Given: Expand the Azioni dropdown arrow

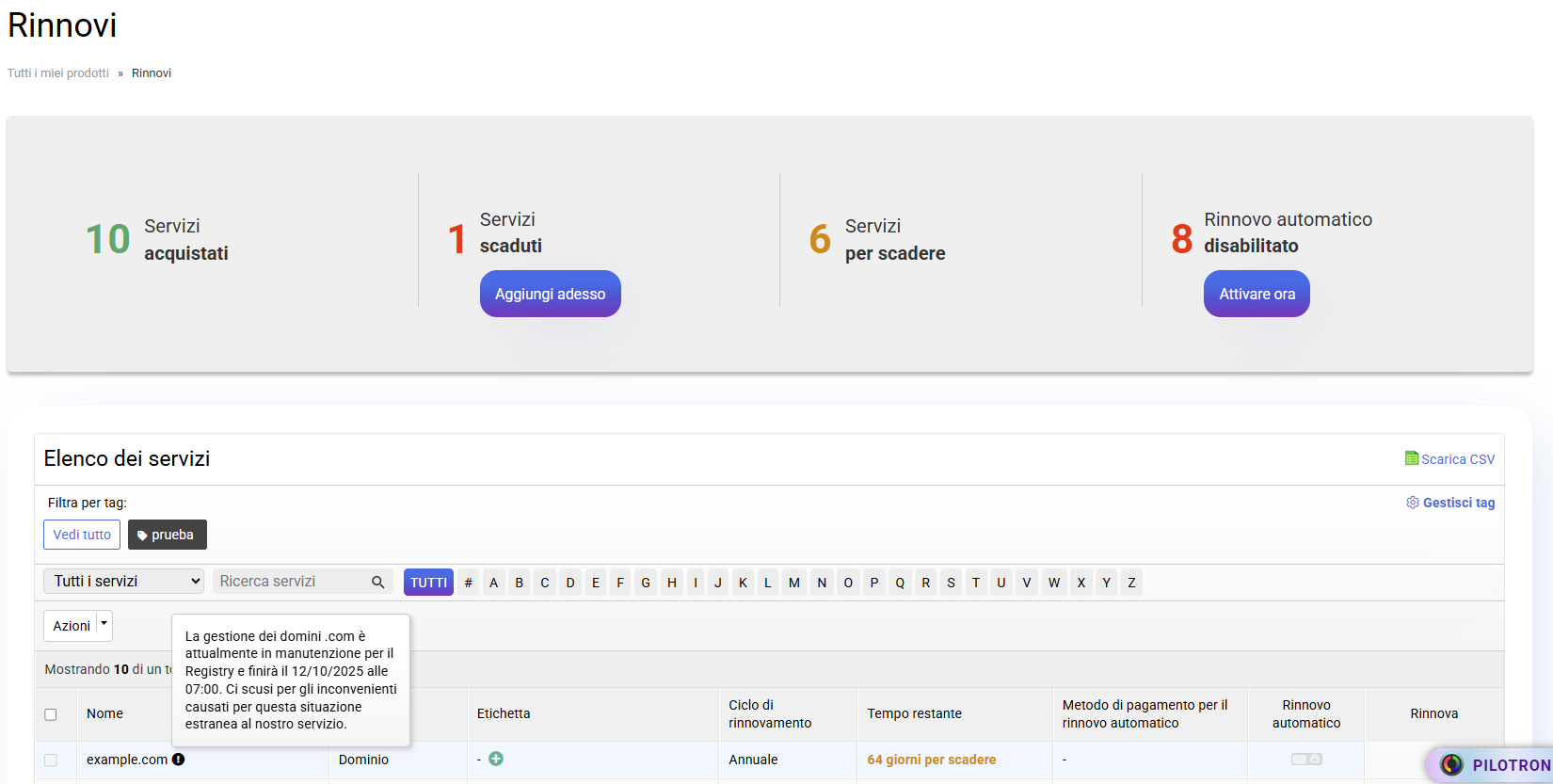Looking at the screenshot, I should (104, 625).
